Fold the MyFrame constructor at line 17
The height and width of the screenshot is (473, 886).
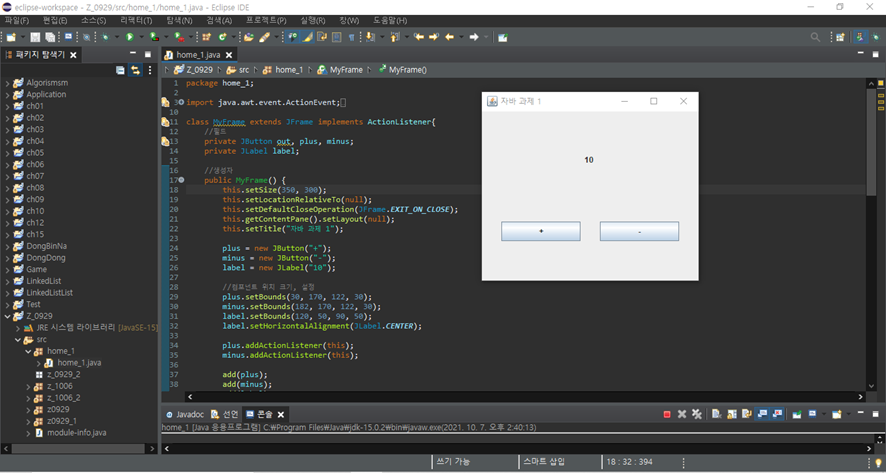[181, 180]
